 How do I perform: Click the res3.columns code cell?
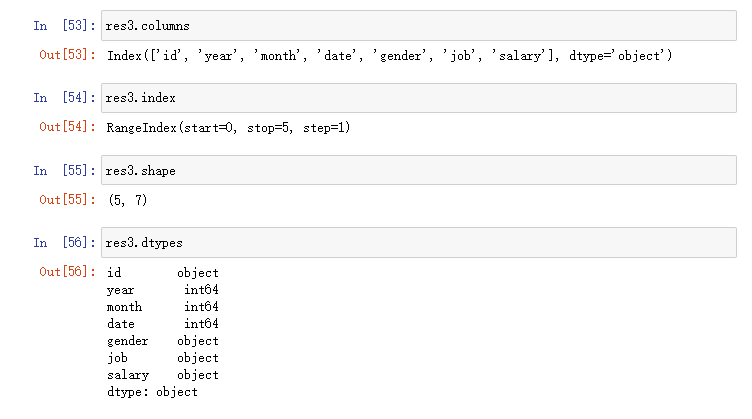(420, 24)
